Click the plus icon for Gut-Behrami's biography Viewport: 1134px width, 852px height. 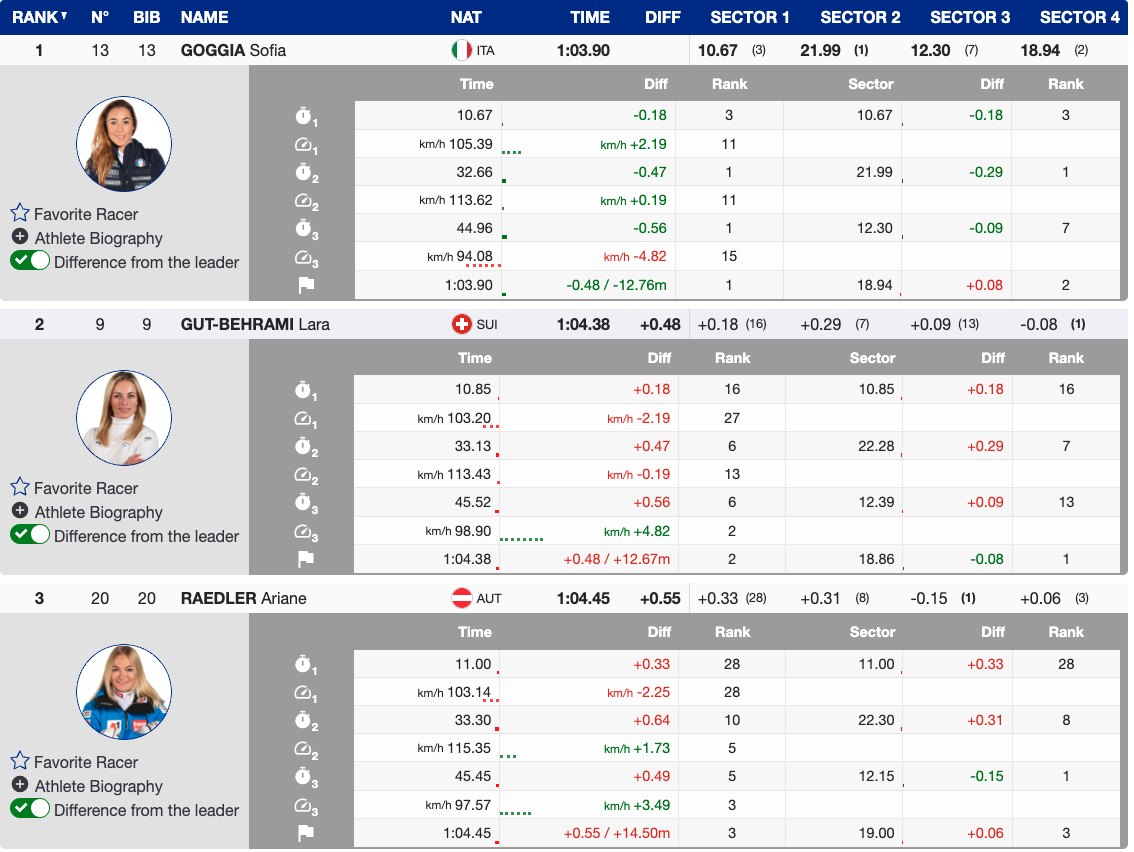click(20, 511)
